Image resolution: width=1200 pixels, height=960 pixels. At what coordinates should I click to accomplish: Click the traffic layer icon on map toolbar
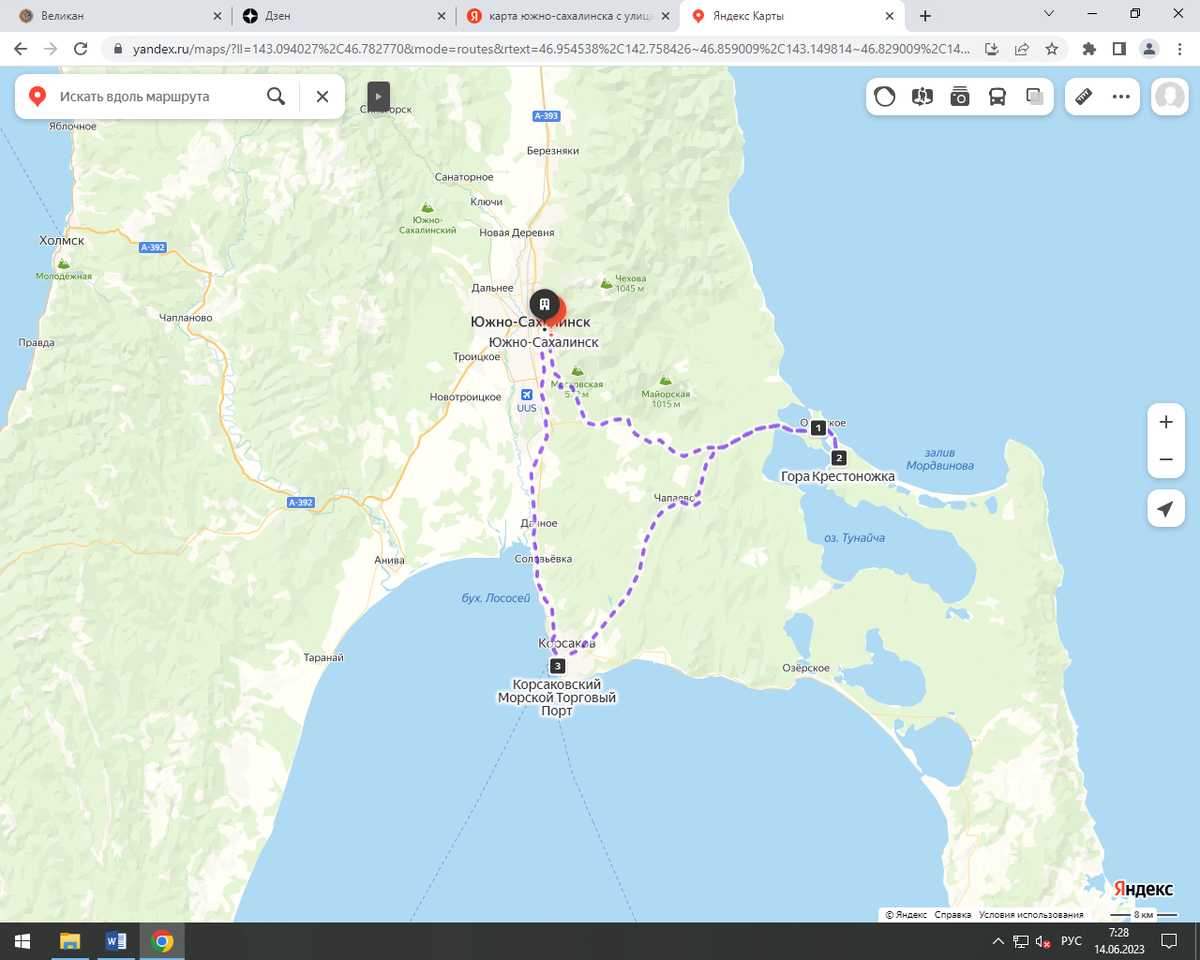tap(885, 97)
